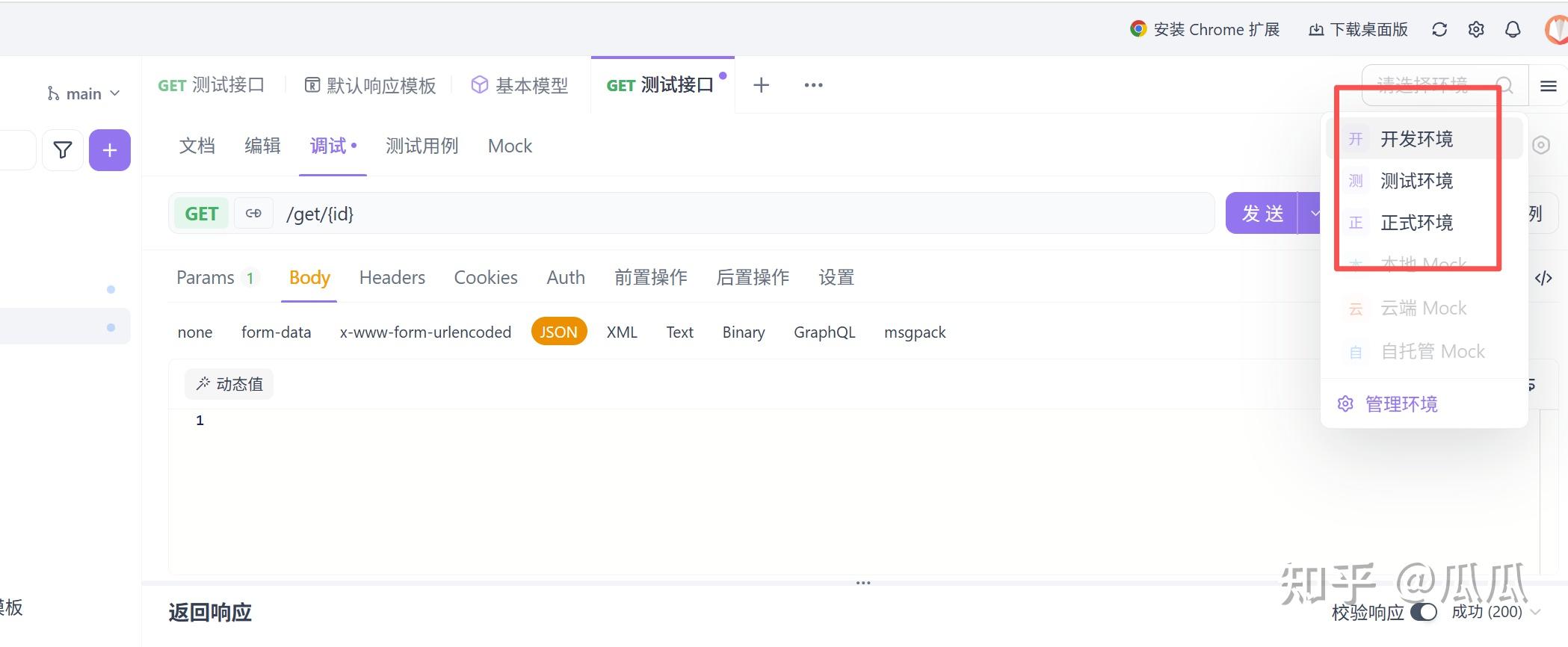The image size is (1568, 647).
Task: Open the Headers tab
Action: coord(392,278)
